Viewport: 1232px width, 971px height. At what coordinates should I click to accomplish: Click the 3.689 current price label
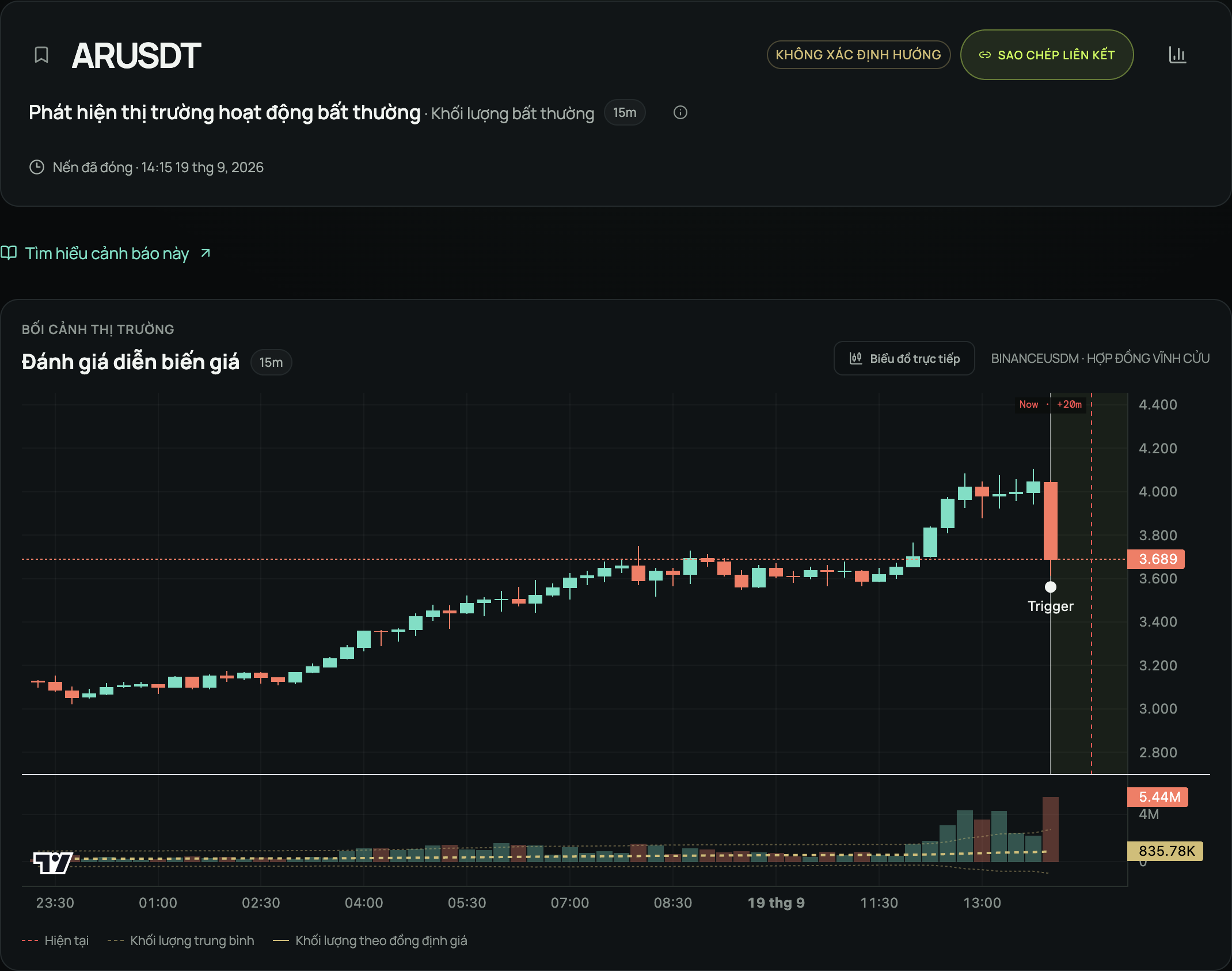(1156, 559)
